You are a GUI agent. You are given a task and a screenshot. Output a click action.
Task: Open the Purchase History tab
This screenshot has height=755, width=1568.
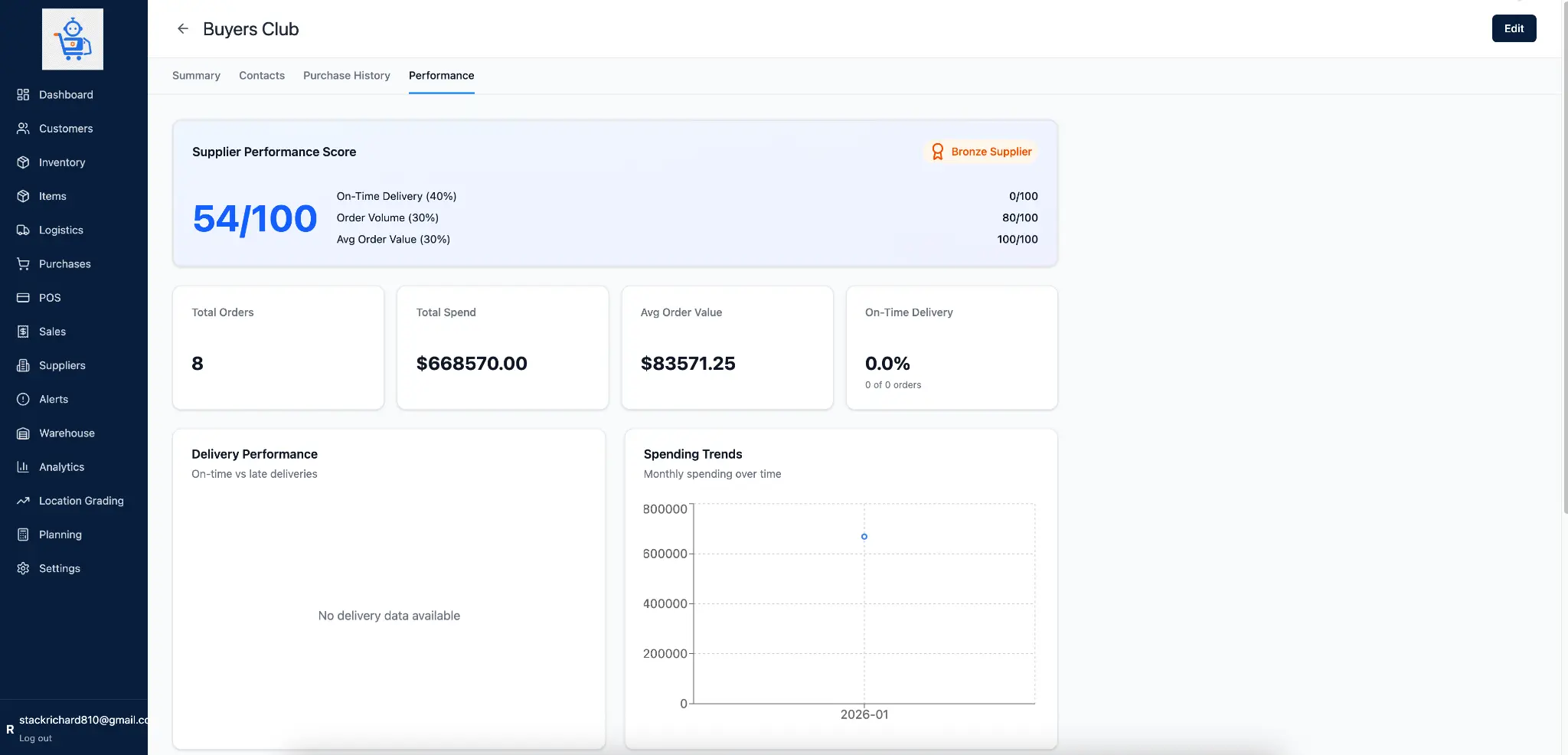click(346, 76)
